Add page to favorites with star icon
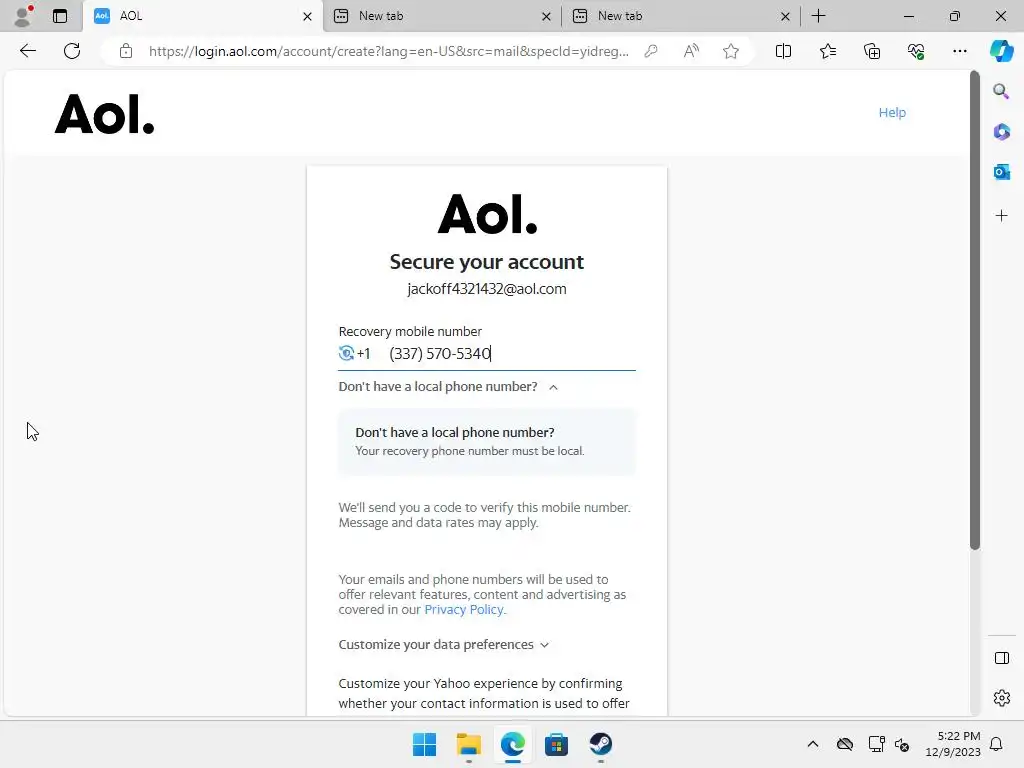Viewport: 1024px width, 768px height. [731, 51]
